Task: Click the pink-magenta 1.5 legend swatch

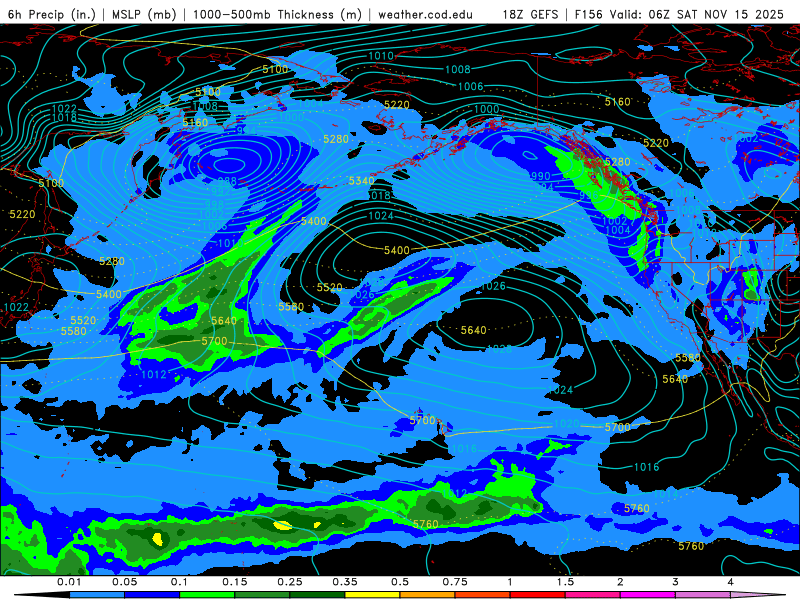Action: 593,595
